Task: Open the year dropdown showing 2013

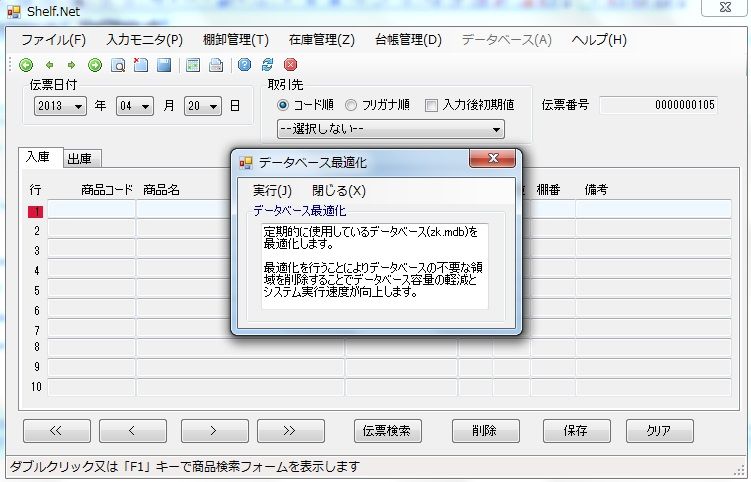Action: pyautogui.click(x=60, y=106)
